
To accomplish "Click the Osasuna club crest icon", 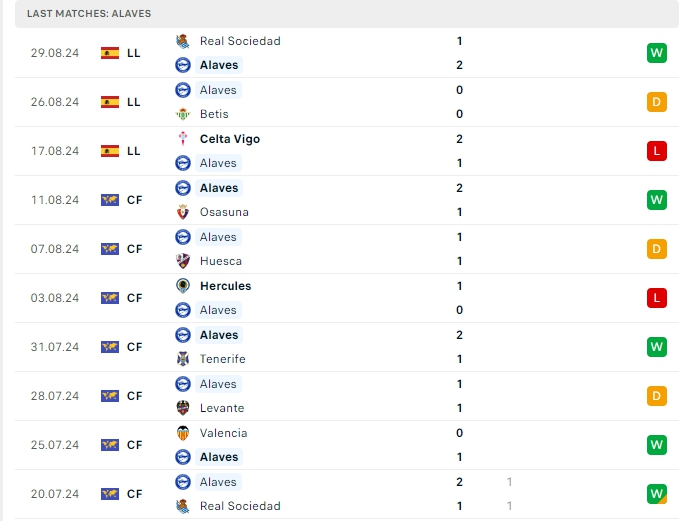I will point(183,212).
